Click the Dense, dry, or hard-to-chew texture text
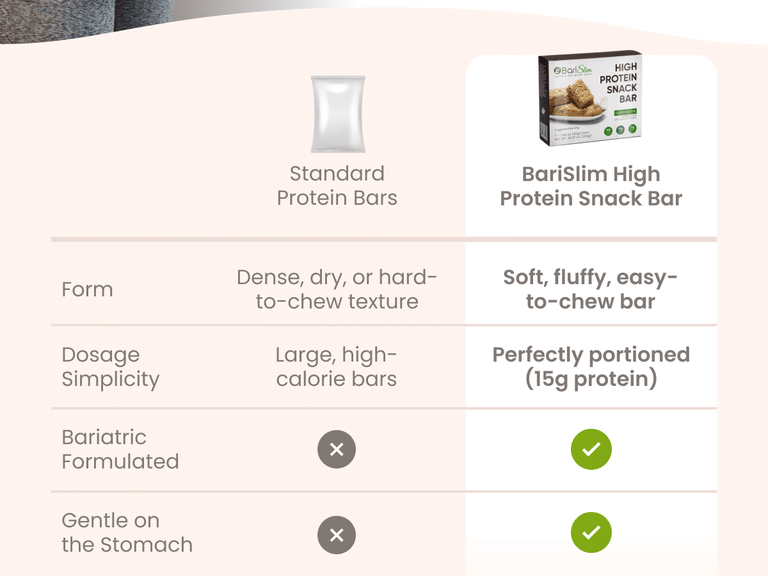Image resolution: width=768 pixels, height=576 pixels. tap(337, 290)
